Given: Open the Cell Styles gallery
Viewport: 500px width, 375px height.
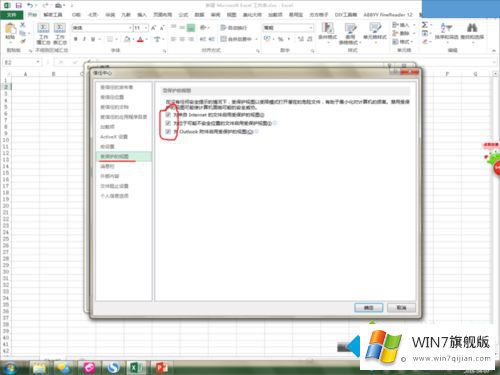Looking at the screenshot, I should tap(375, 32).
